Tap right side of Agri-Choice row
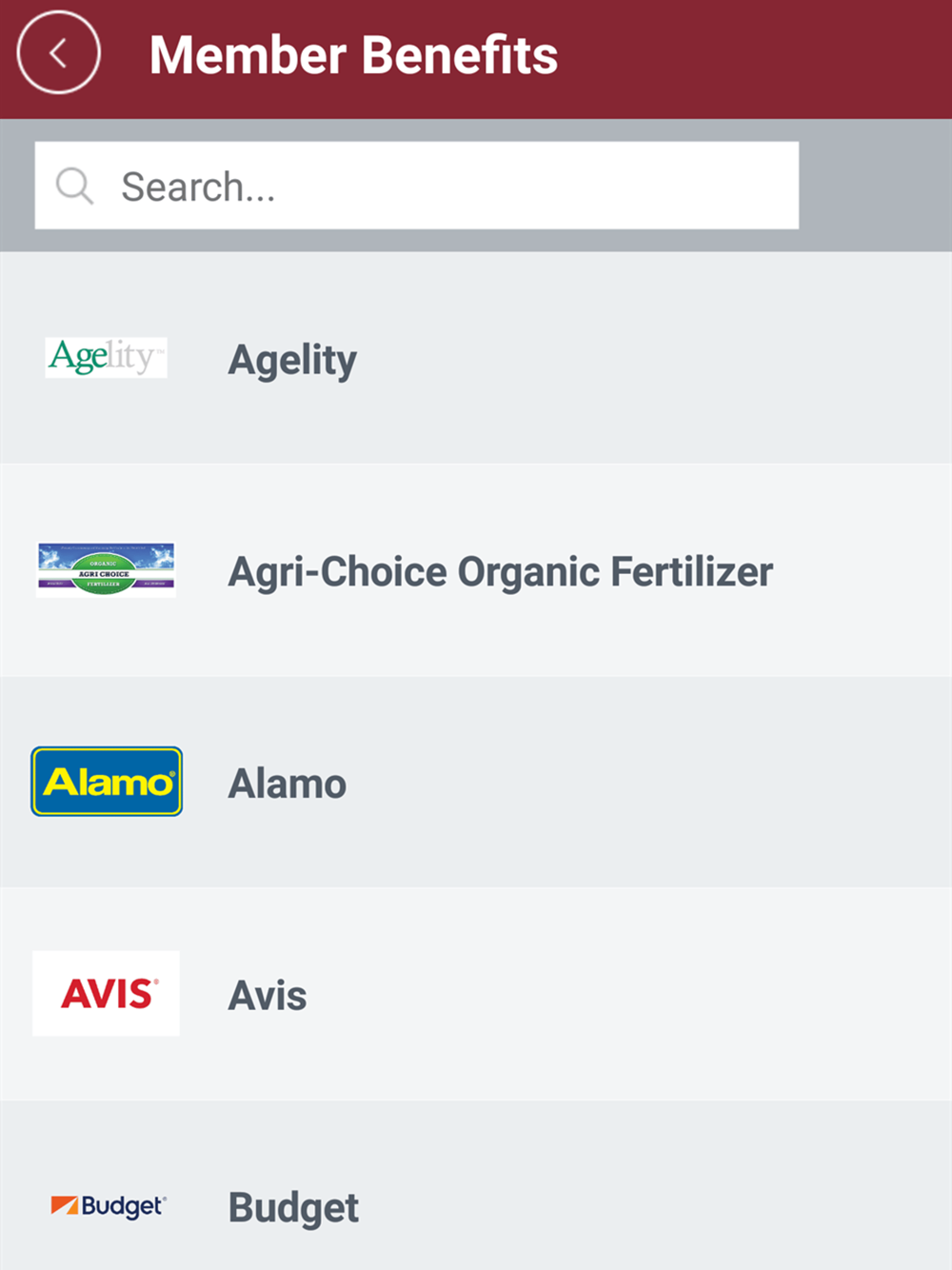The width and height of the screenshot is (952, 1270). [x=866, y=571]
